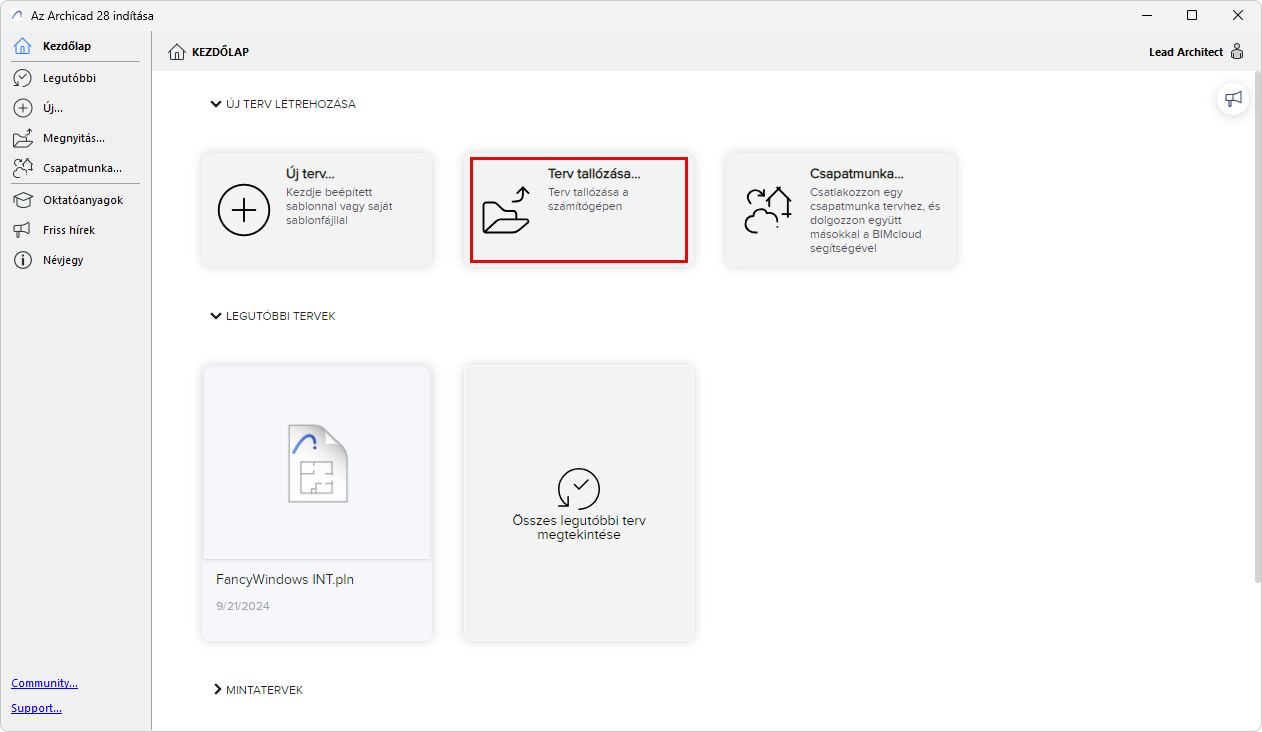The image size is (1262, 732).
Task: Click Összes legutóbbi terv megtekintése card
Action: tap(579, 503)
